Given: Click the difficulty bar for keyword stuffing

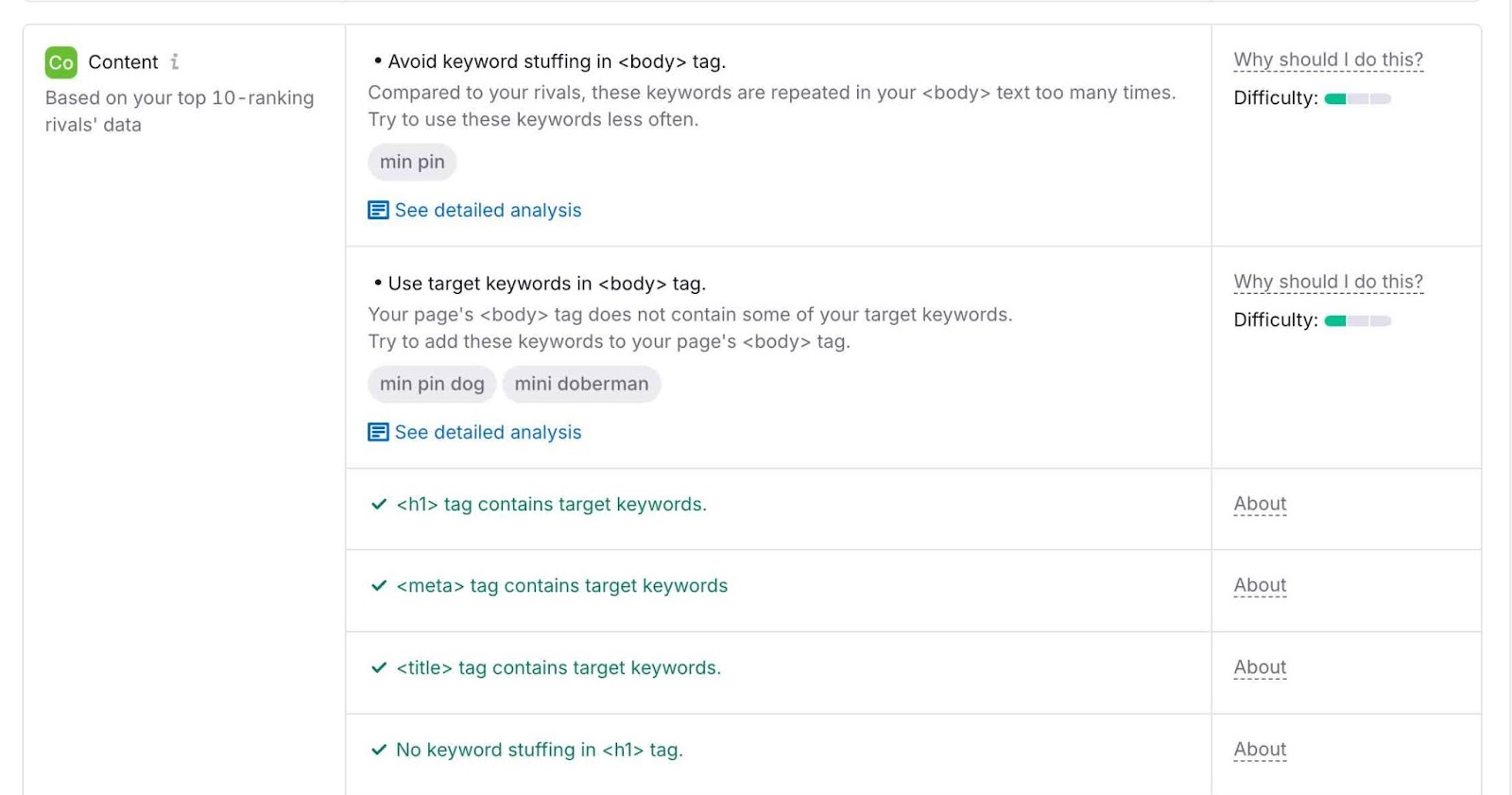Looking at the screenshot, I should 1357,98.
